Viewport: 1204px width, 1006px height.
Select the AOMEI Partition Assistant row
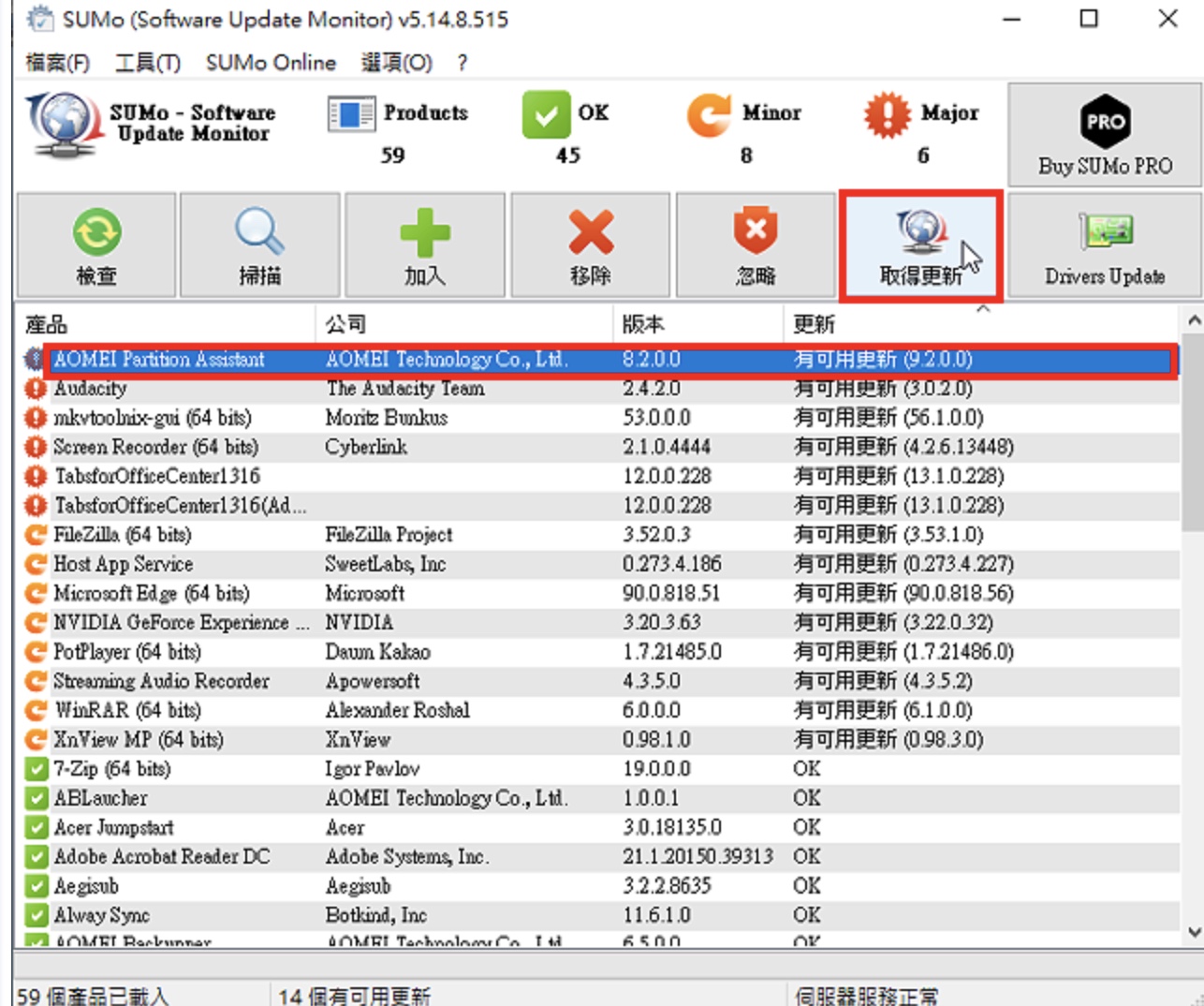[599, 360]
